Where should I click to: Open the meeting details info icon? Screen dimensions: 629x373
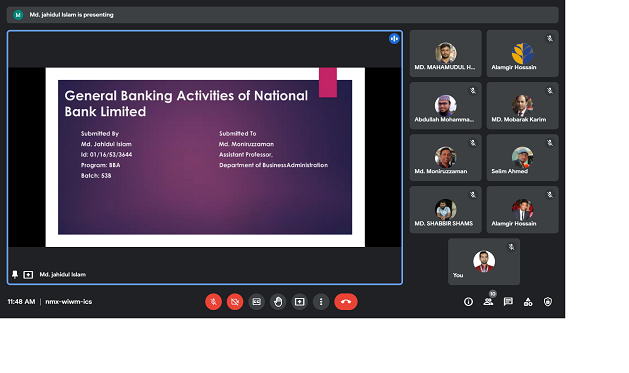468,302
